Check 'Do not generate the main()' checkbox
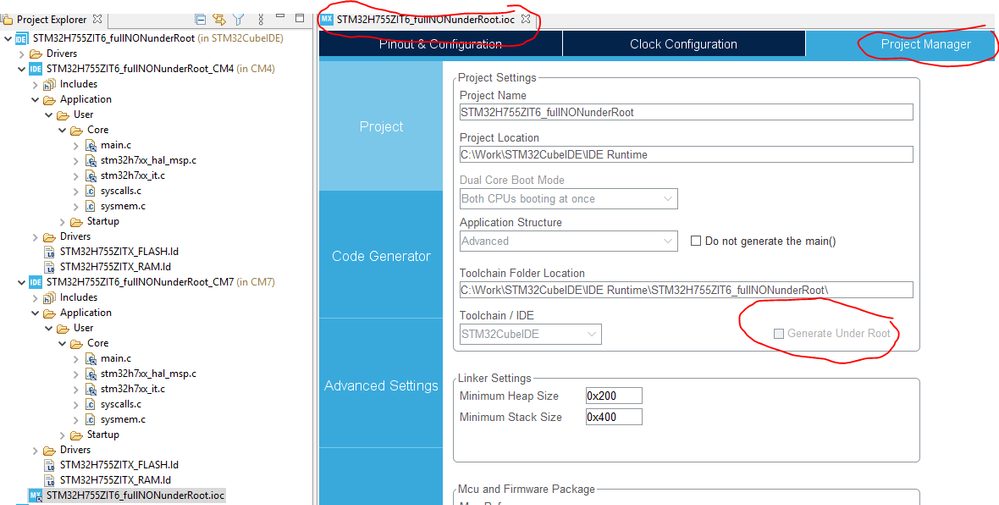 (x=696, y=241)
